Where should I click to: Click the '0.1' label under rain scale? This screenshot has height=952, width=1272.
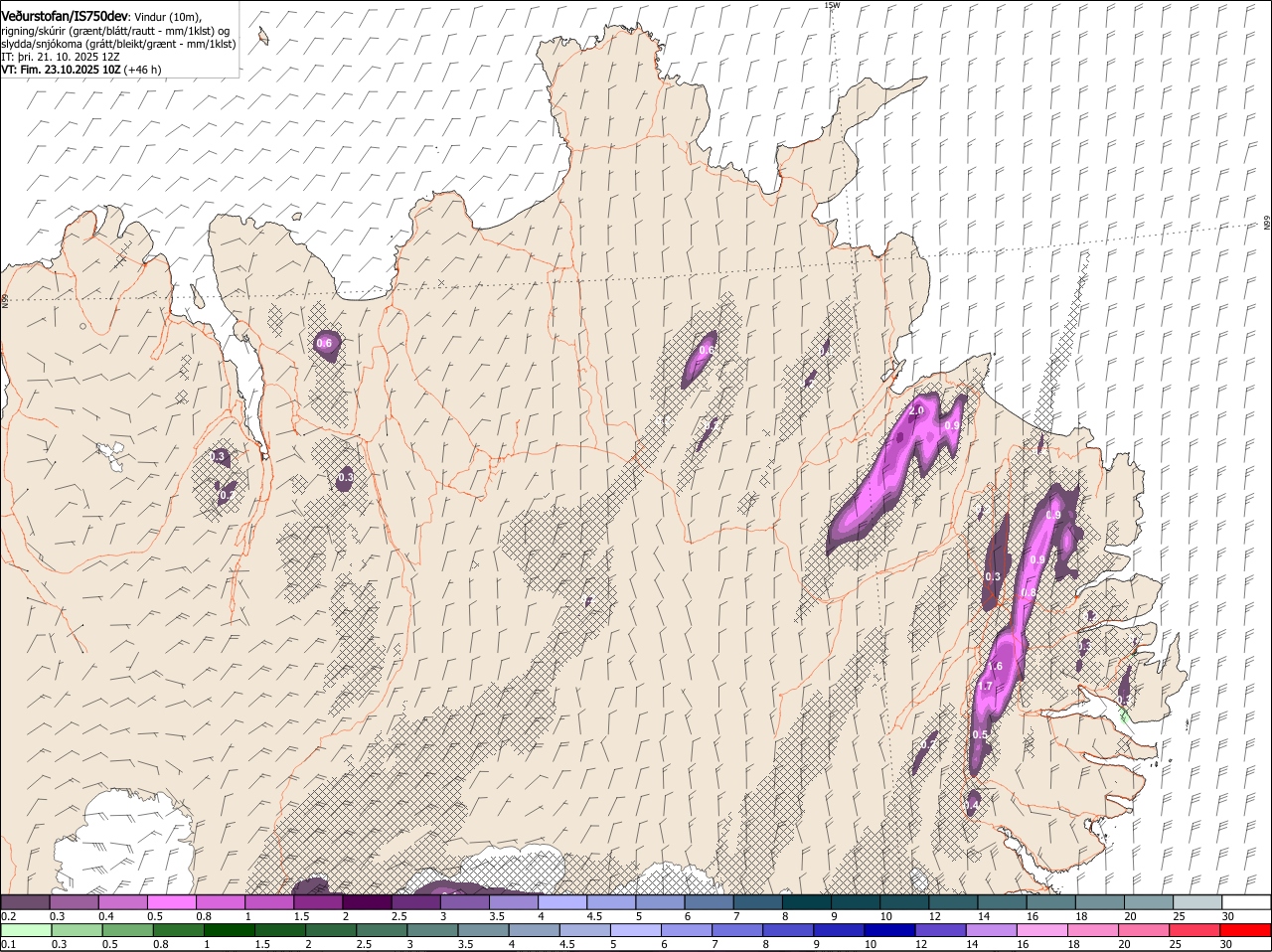8,944
